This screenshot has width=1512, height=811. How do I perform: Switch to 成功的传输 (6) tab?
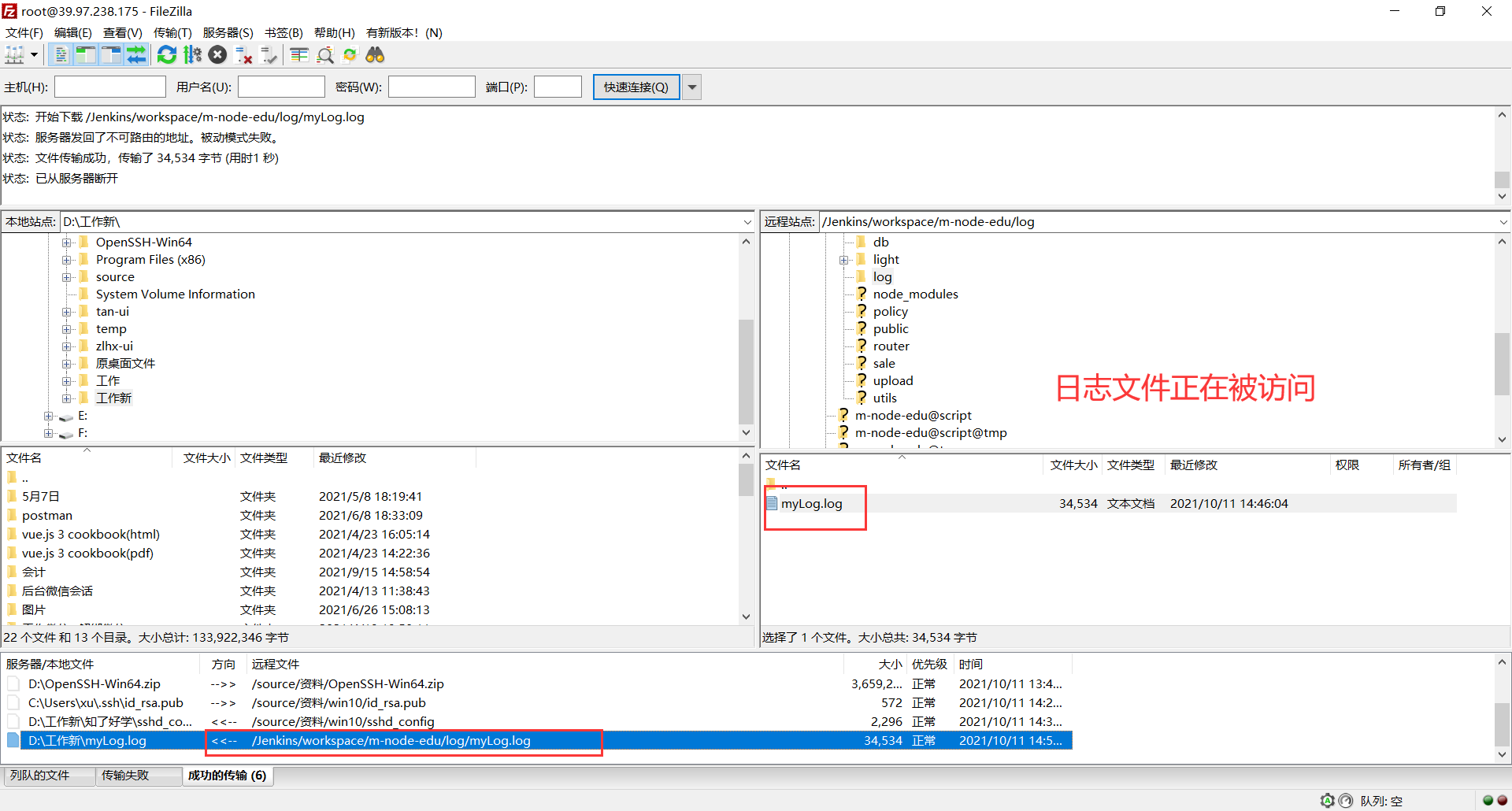[227, 776]
